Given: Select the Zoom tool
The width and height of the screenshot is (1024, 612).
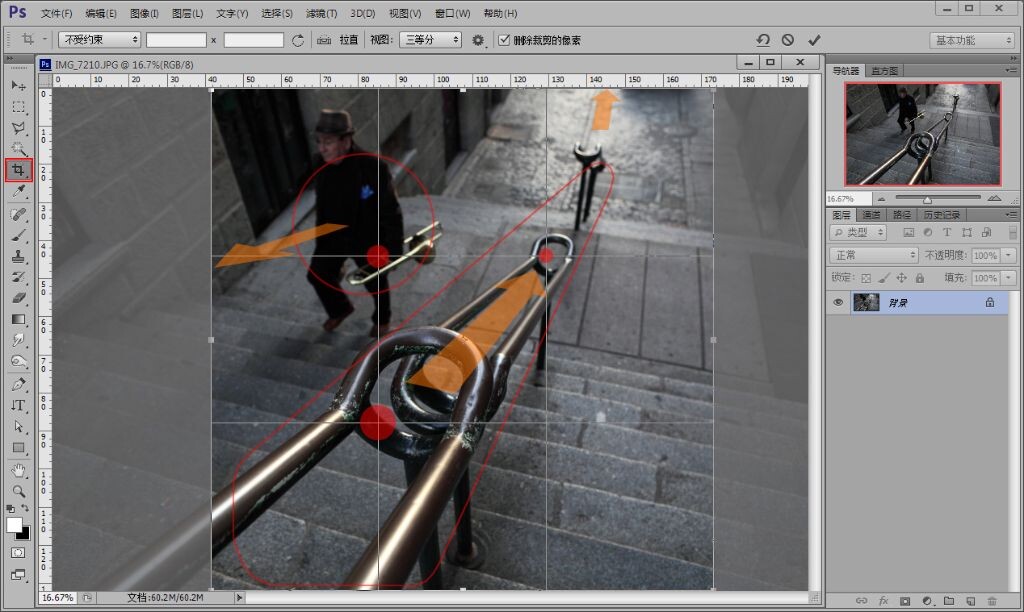Looking at the screenshot, I should tap(18, 491).
